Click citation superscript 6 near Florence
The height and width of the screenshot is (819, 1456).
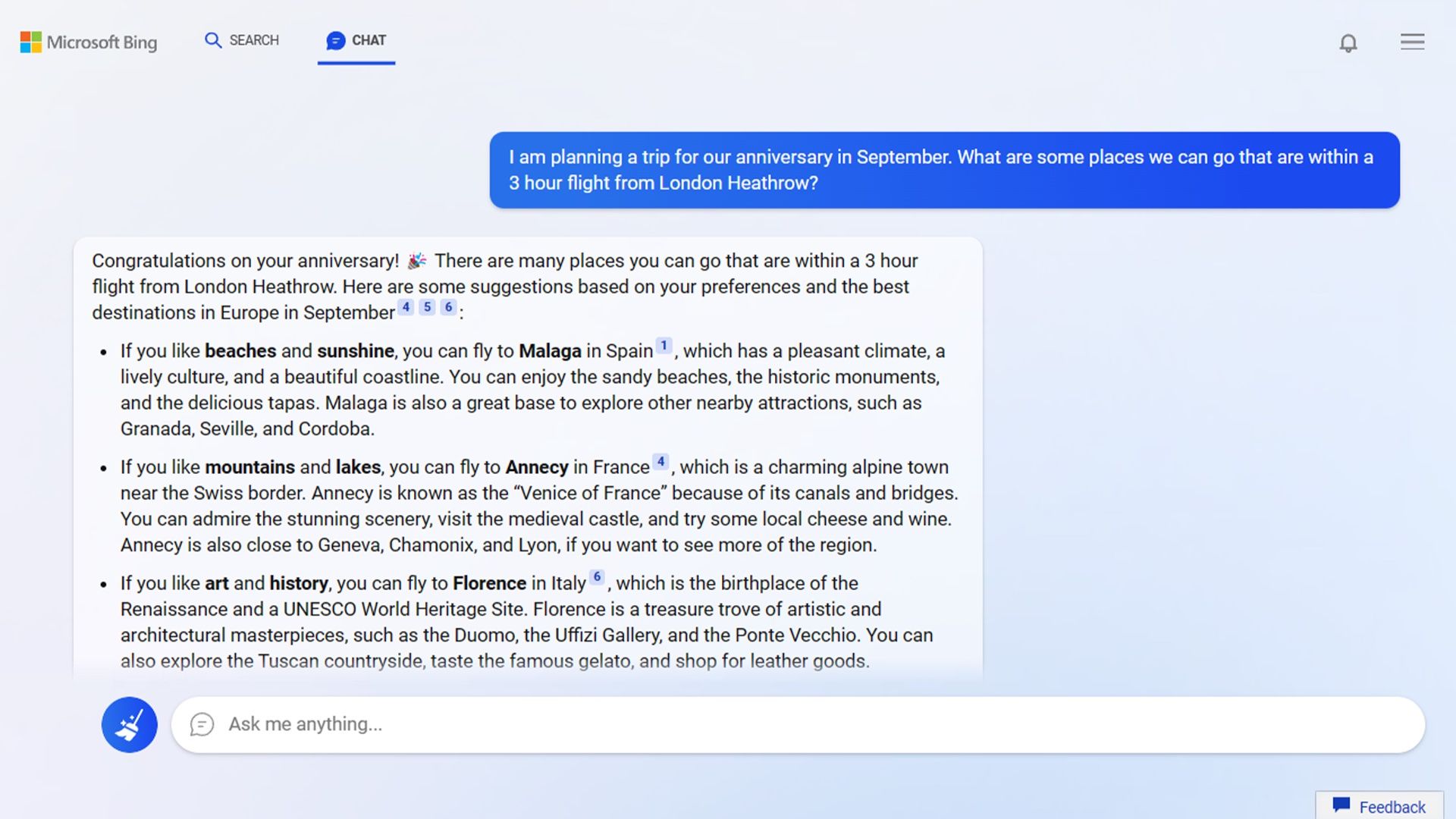coord(597,577)
